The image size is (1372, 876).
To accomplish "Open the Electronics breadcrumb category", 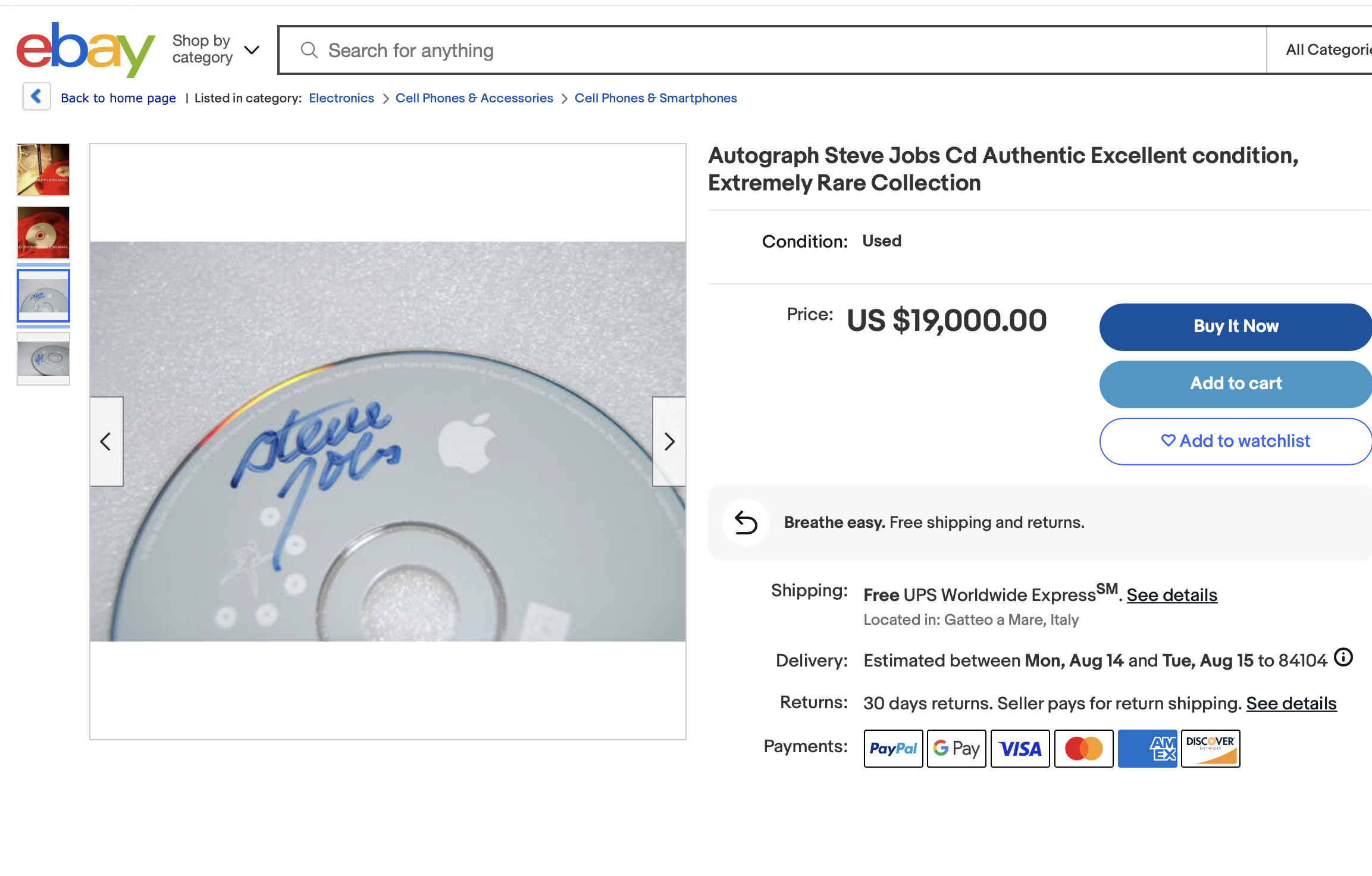I will point(342,98).
